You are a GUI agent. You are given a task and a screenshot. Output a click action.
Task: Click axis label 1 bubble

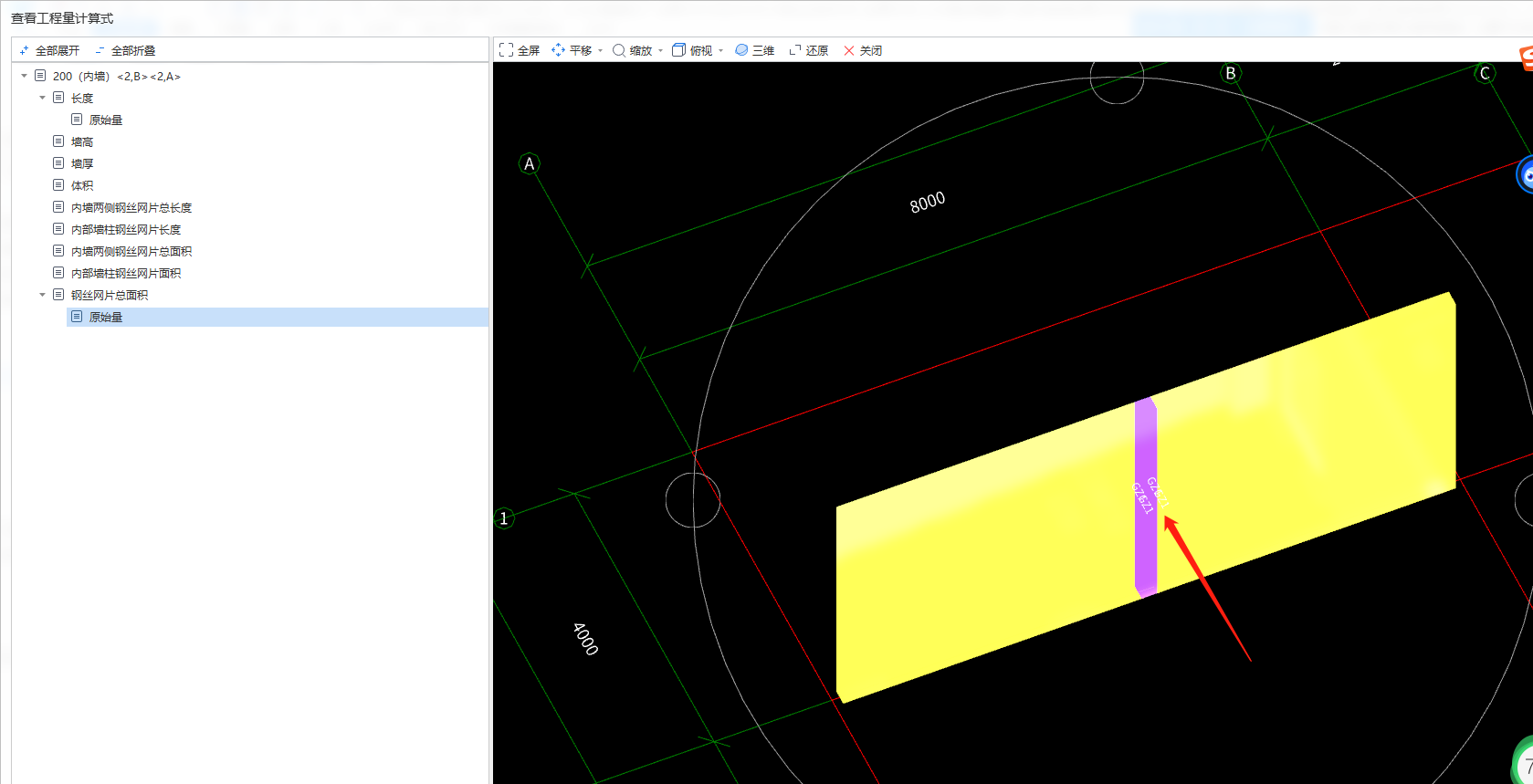point(504,518)
